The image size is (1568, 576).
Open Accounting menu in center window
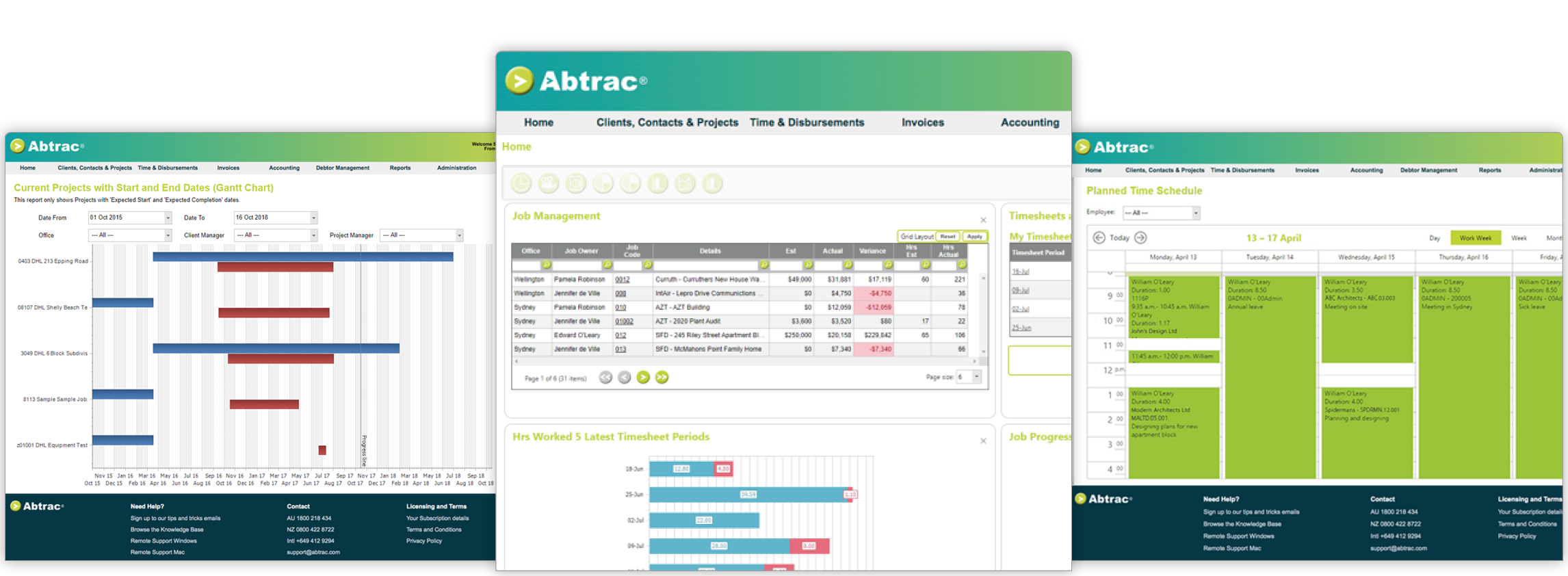point(1030,122)
